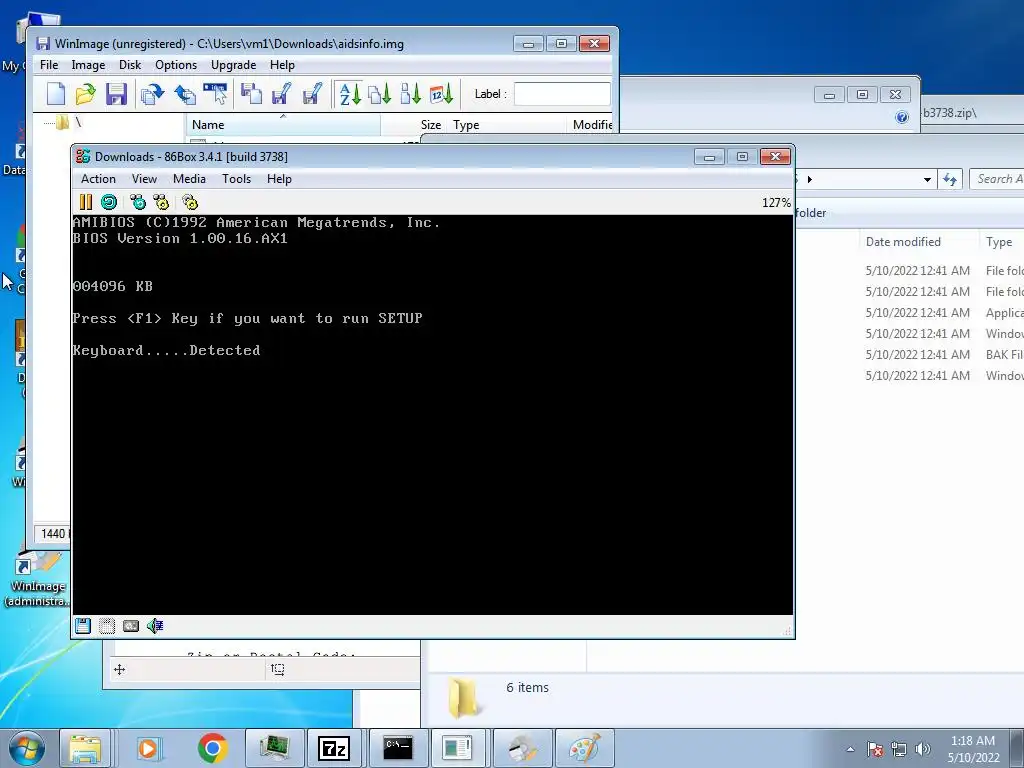Screen dimensions: 1024x768
Task: Open the Media menu in 86Box
Action: [189, 179]
